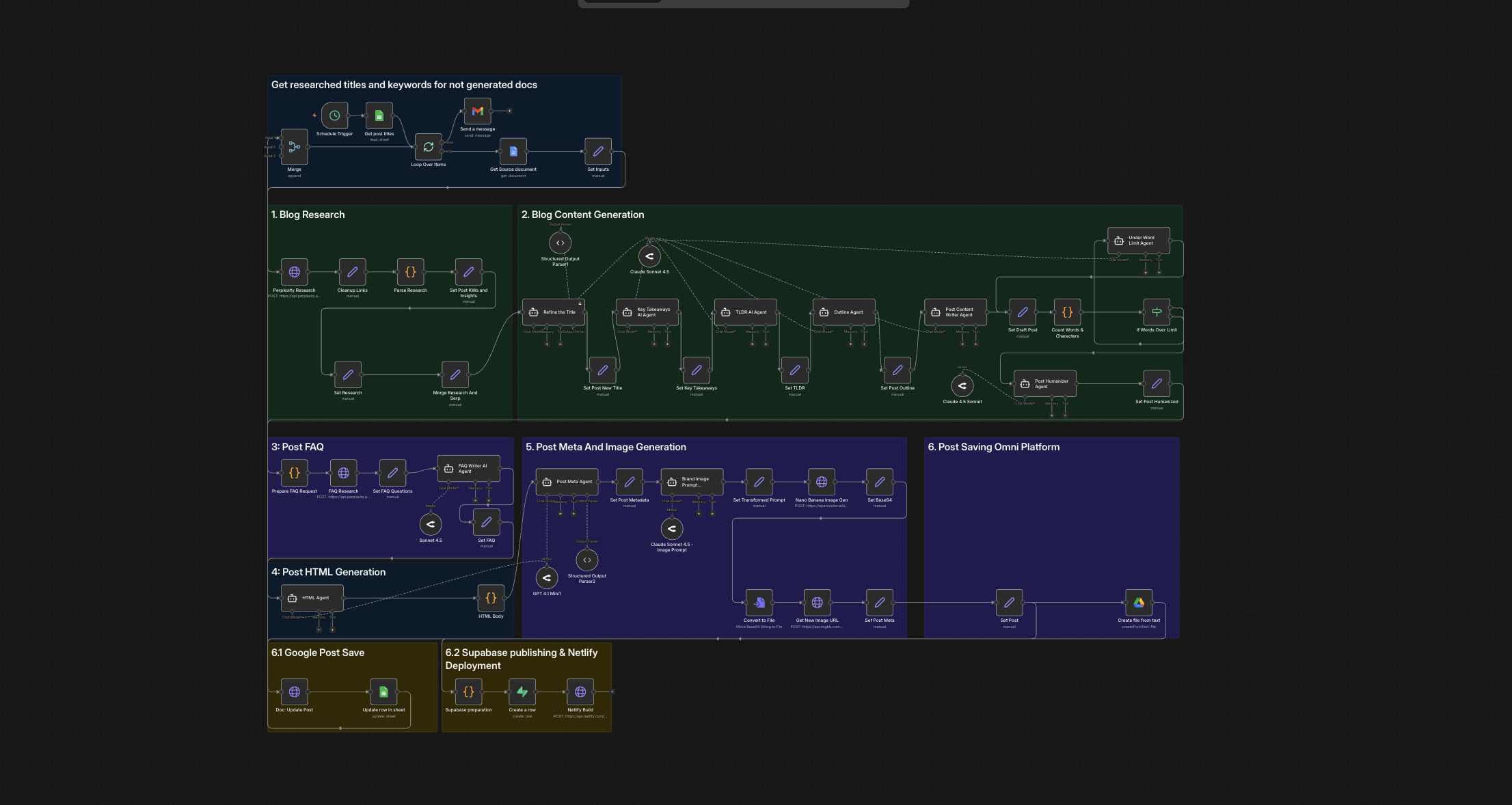Image resolution: width=1512 pixels, height=805 pixels.
Task: Open the Loop Over Items node
Action: coord(428,147)
